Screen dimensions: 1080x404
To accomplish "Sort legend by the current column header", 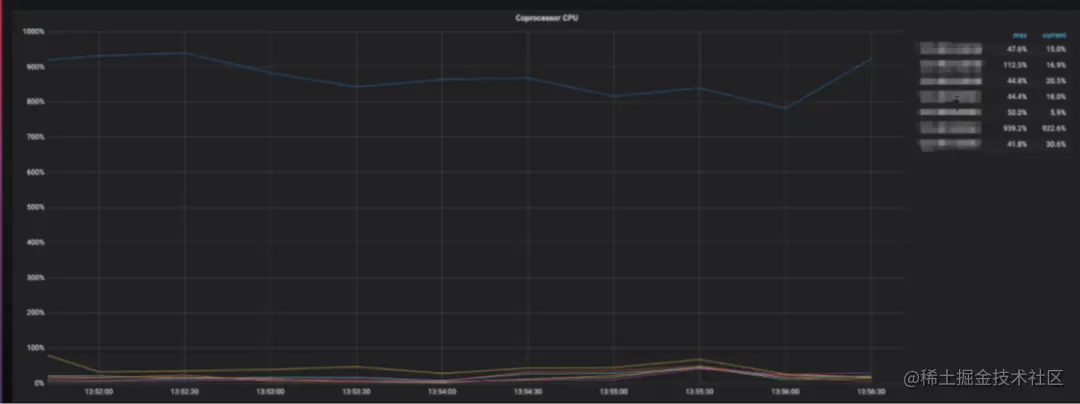I will point(1054,34).
